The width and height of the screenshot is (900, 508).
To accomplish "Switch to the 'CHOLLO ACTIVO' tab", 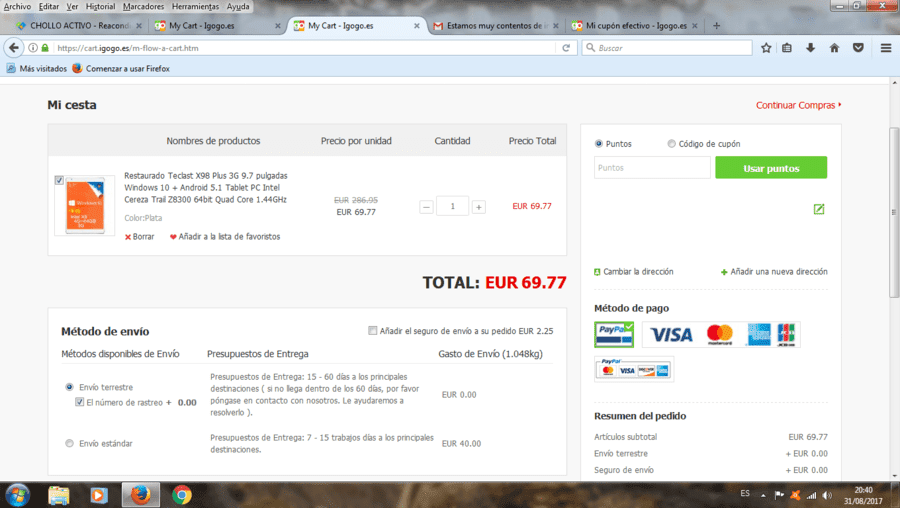I will pos(79,26).
